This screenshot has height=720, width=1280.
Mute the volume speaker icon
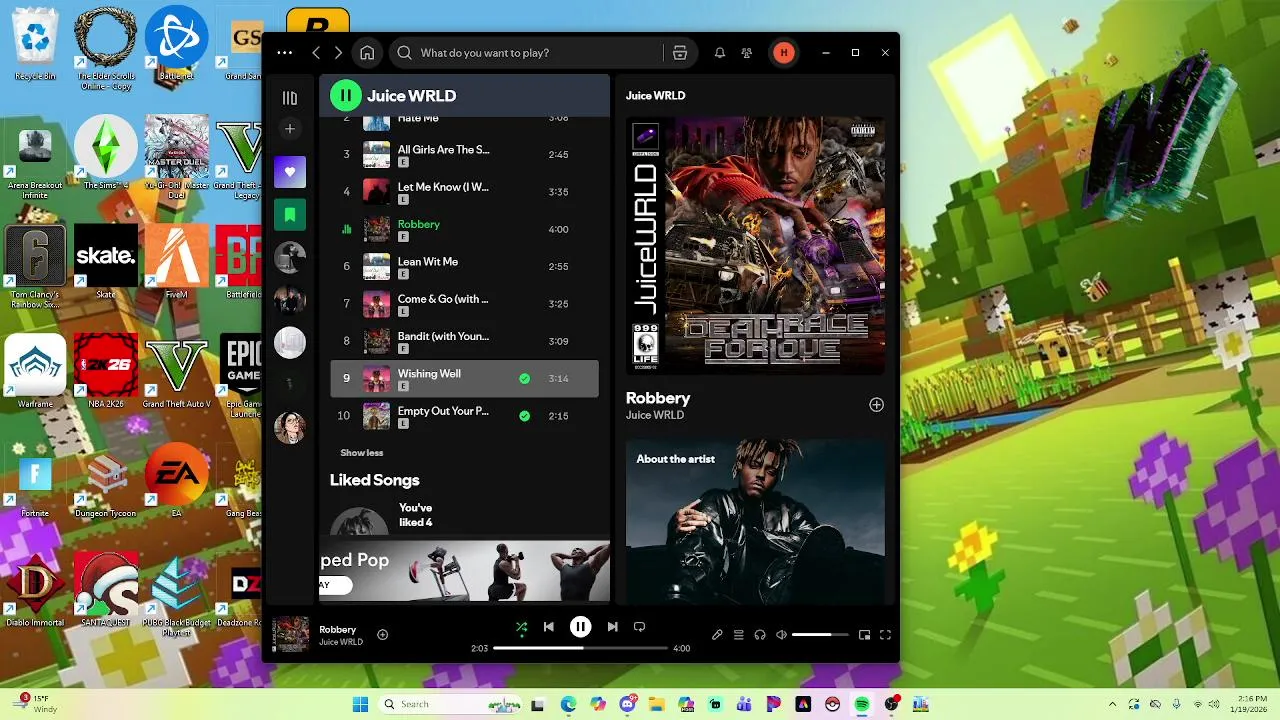coord(782,635)
